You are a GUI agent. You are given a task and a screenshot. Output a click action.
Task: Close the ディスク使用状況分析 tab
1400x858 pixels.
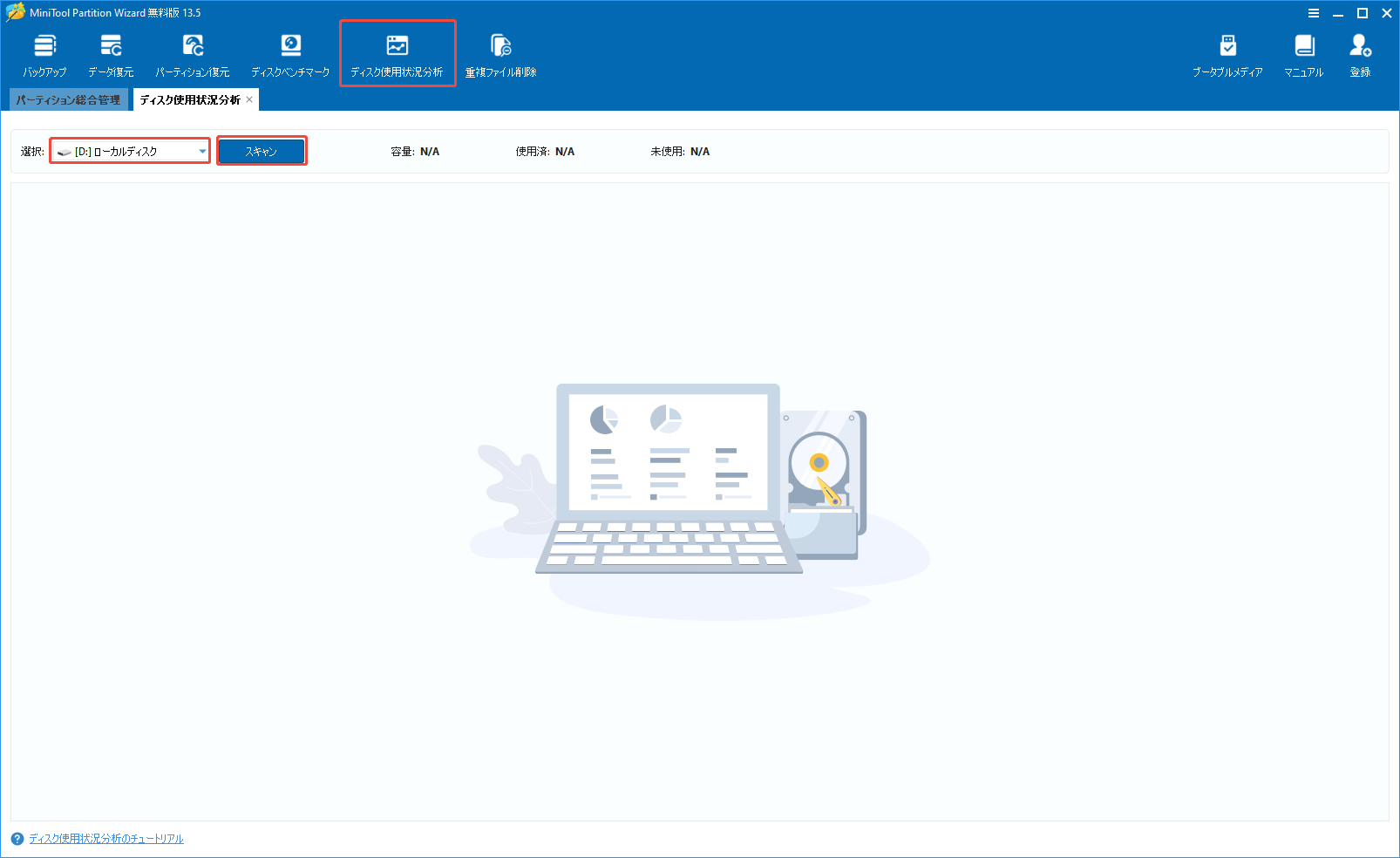click(249, 99)
